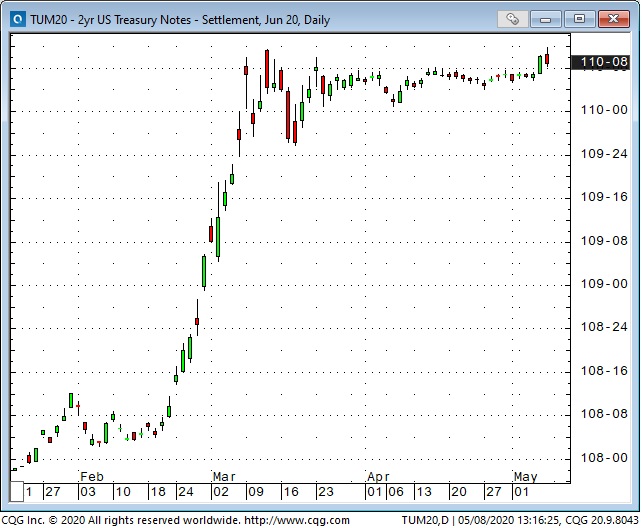Click the chain link icon in title bar
The height and width of the screenshot is (528, 642).
(x=513, y=19)
